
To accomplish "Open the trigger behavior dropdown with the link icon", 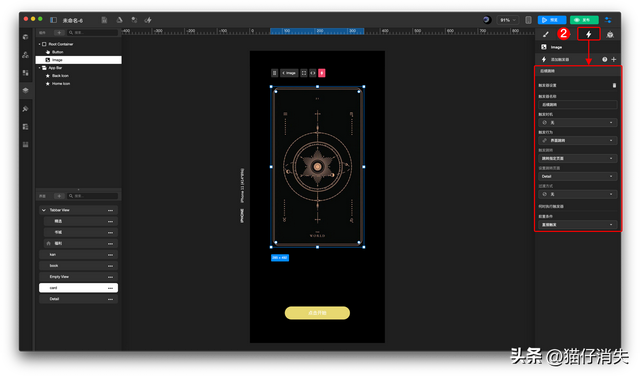I will (x=578, y=140).
